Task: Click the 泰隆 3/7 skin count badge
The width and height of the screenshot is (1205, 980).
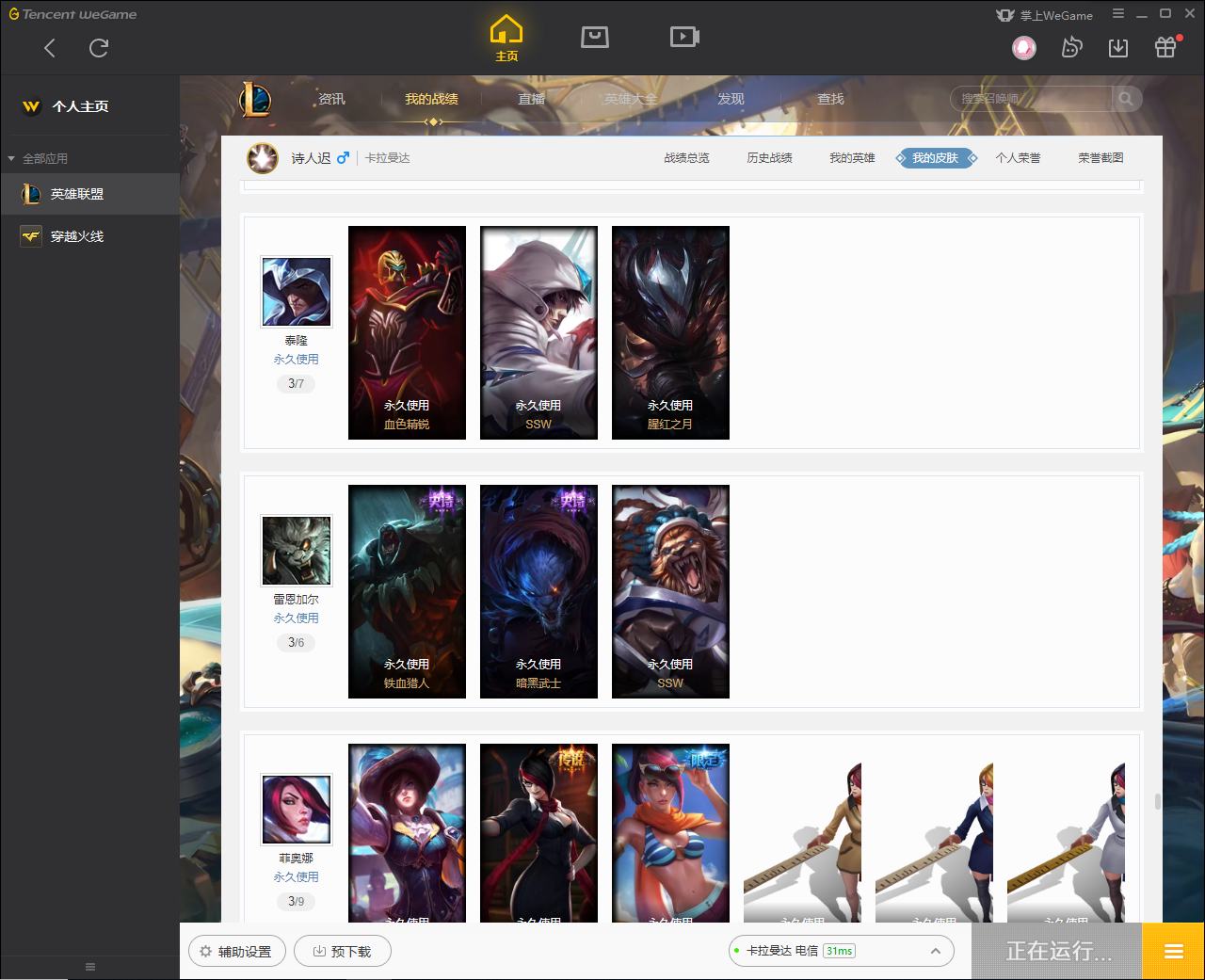Action: [x=297, y=383]
